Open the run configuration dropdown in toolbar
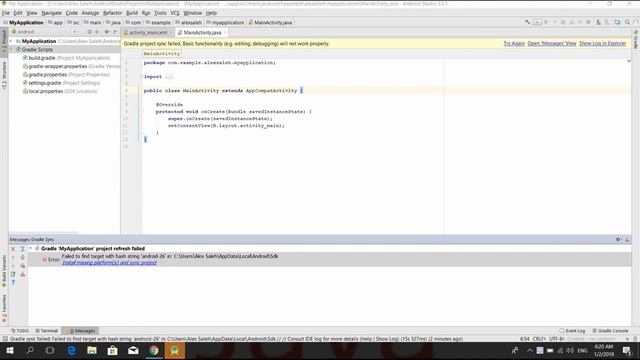 (537, 22)
